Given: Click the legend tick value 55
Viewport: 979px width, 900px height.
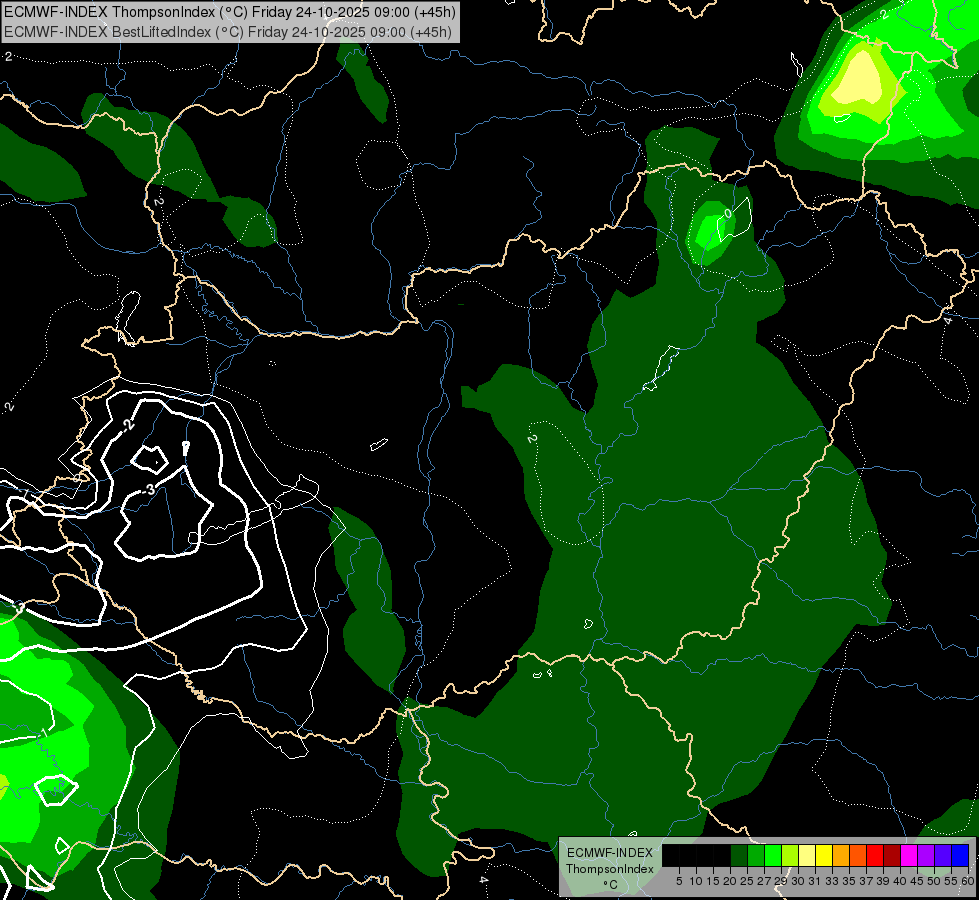Looking at the screenshot, I should (x=951, y=881).
